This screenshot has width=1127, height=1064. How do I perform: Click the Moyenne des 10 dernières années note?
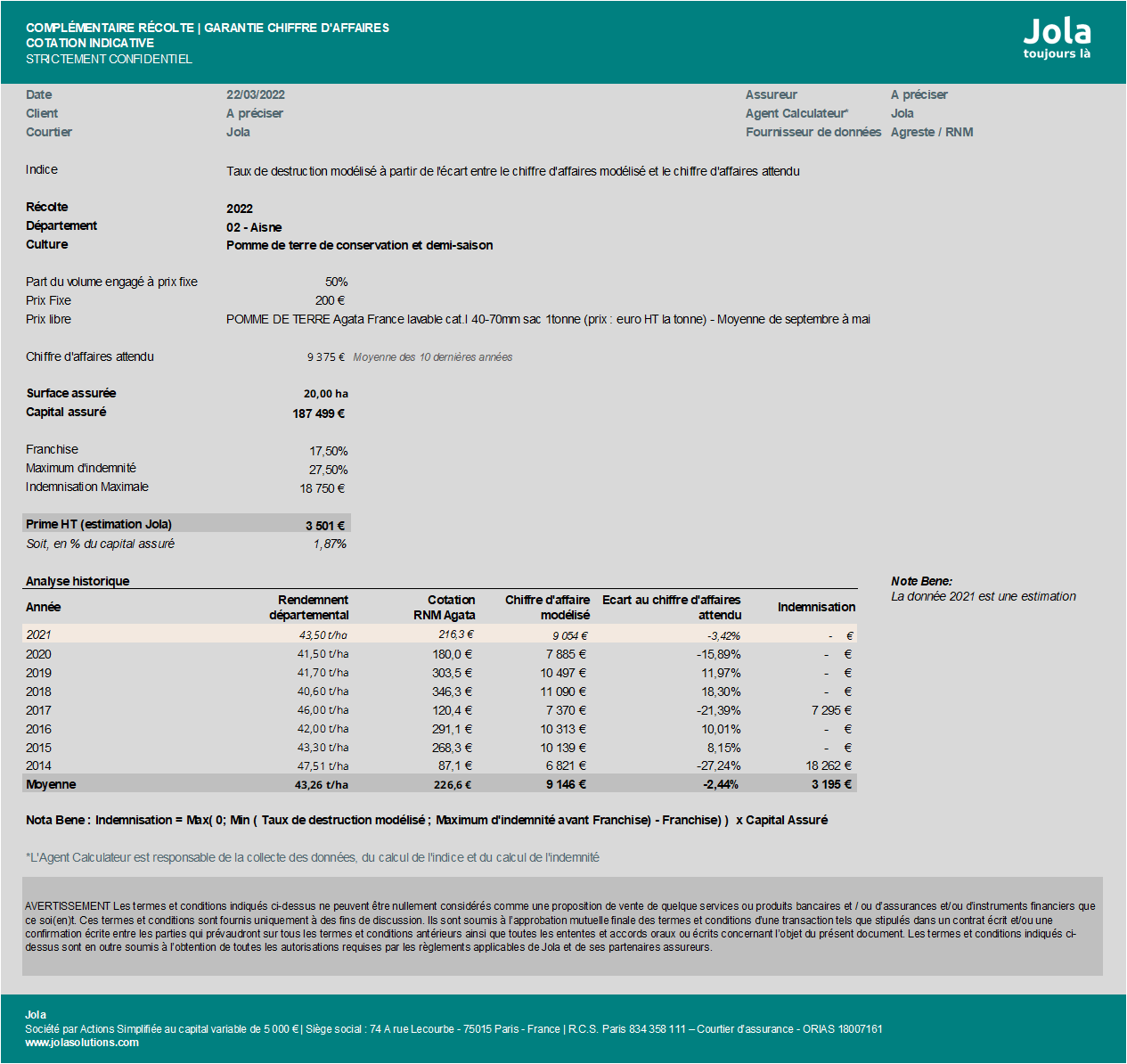(433, 357)
